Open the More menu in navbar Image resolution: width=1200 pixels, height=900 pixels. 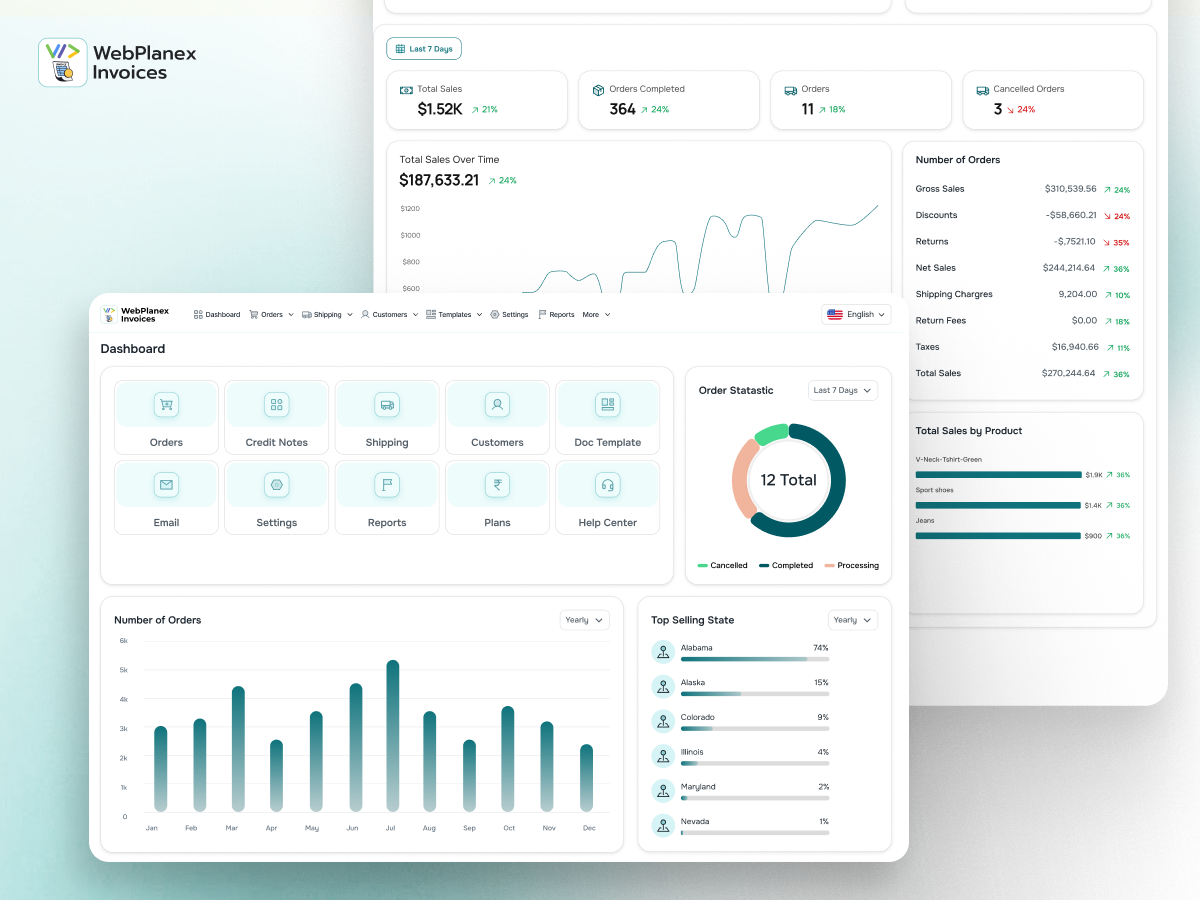click(596, 314)
